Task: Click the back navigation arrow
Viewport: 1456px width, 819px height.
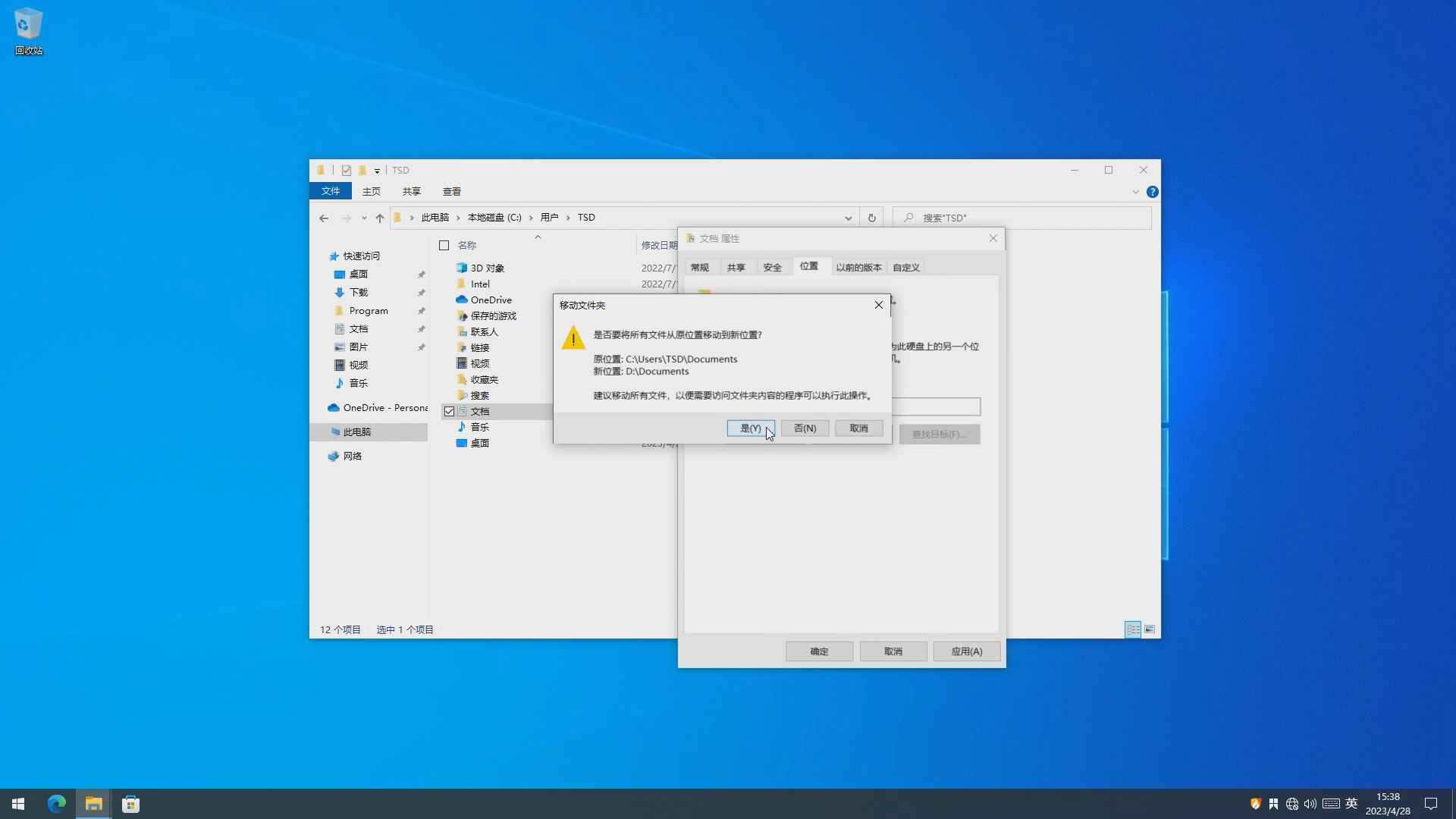Action: pos(324,218)
